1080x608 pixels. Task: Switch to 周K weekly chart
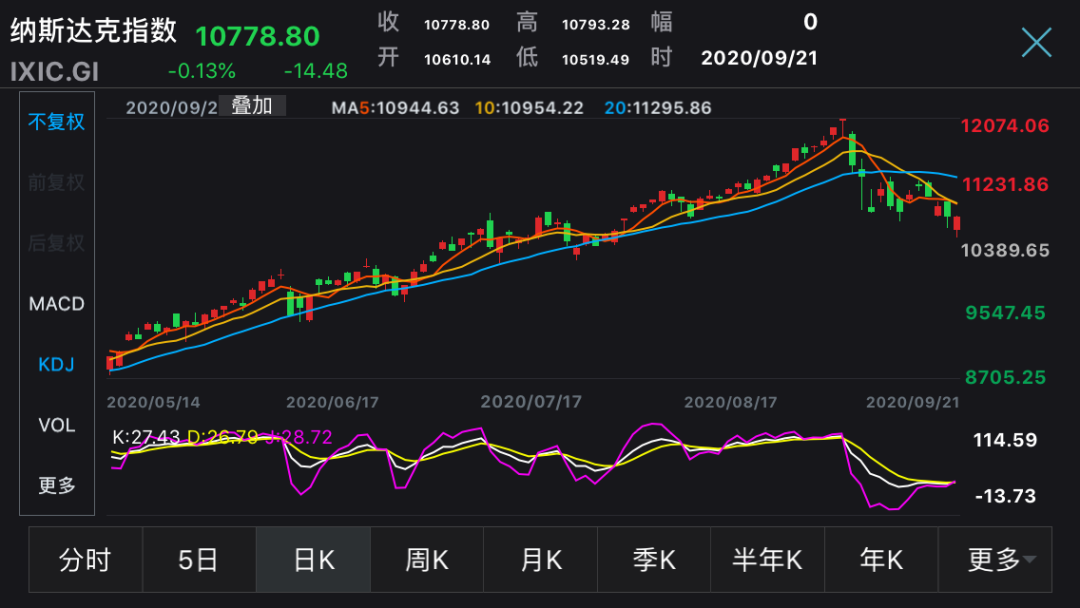tap(427, 560)
